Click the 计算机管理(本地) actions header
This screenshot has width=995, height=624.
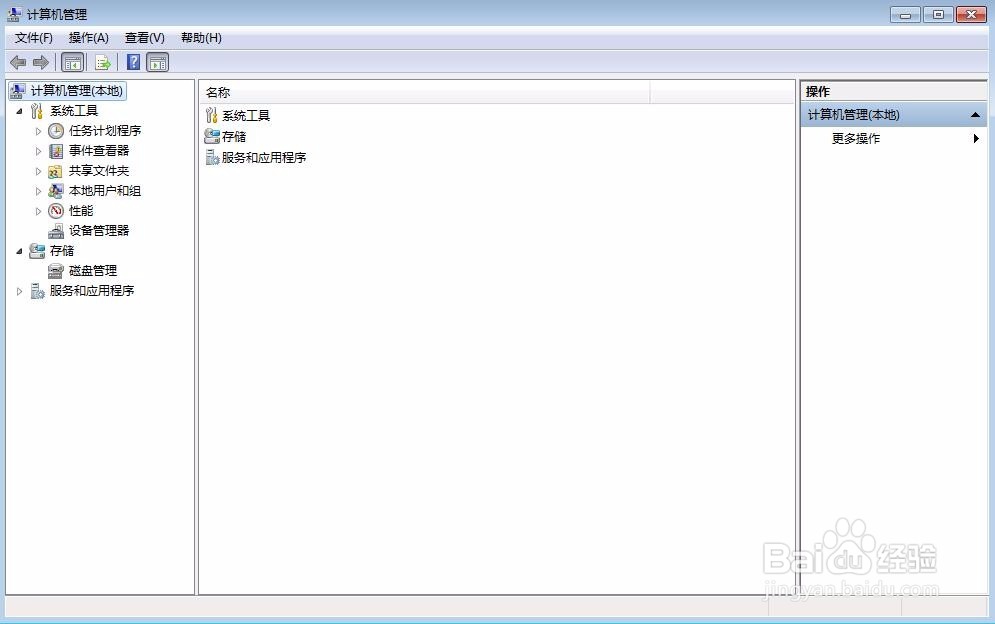coord(894,115)
